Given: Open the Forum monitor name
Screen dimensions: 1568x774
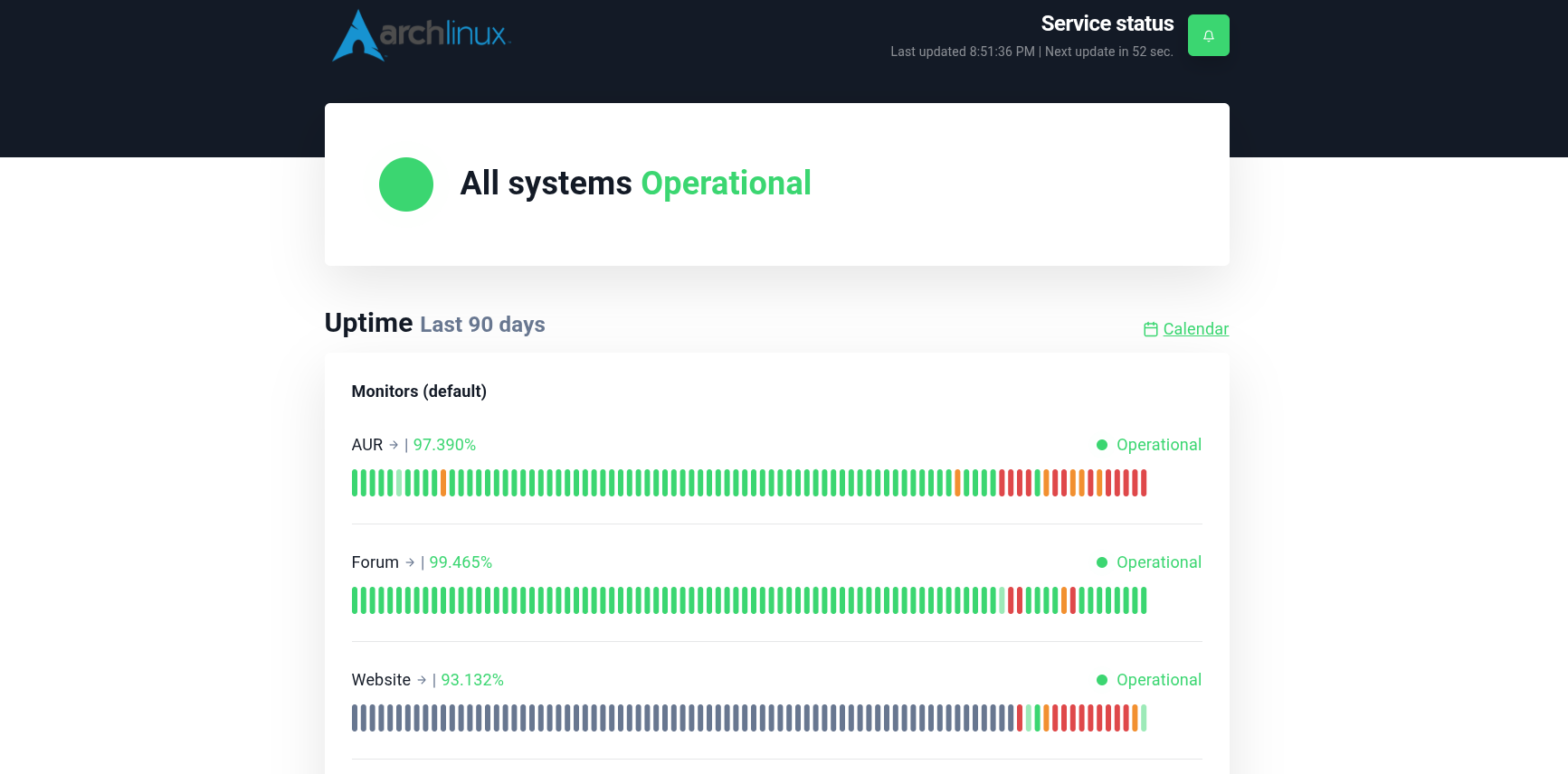Looking at the screenshot, I should [375, 562].
